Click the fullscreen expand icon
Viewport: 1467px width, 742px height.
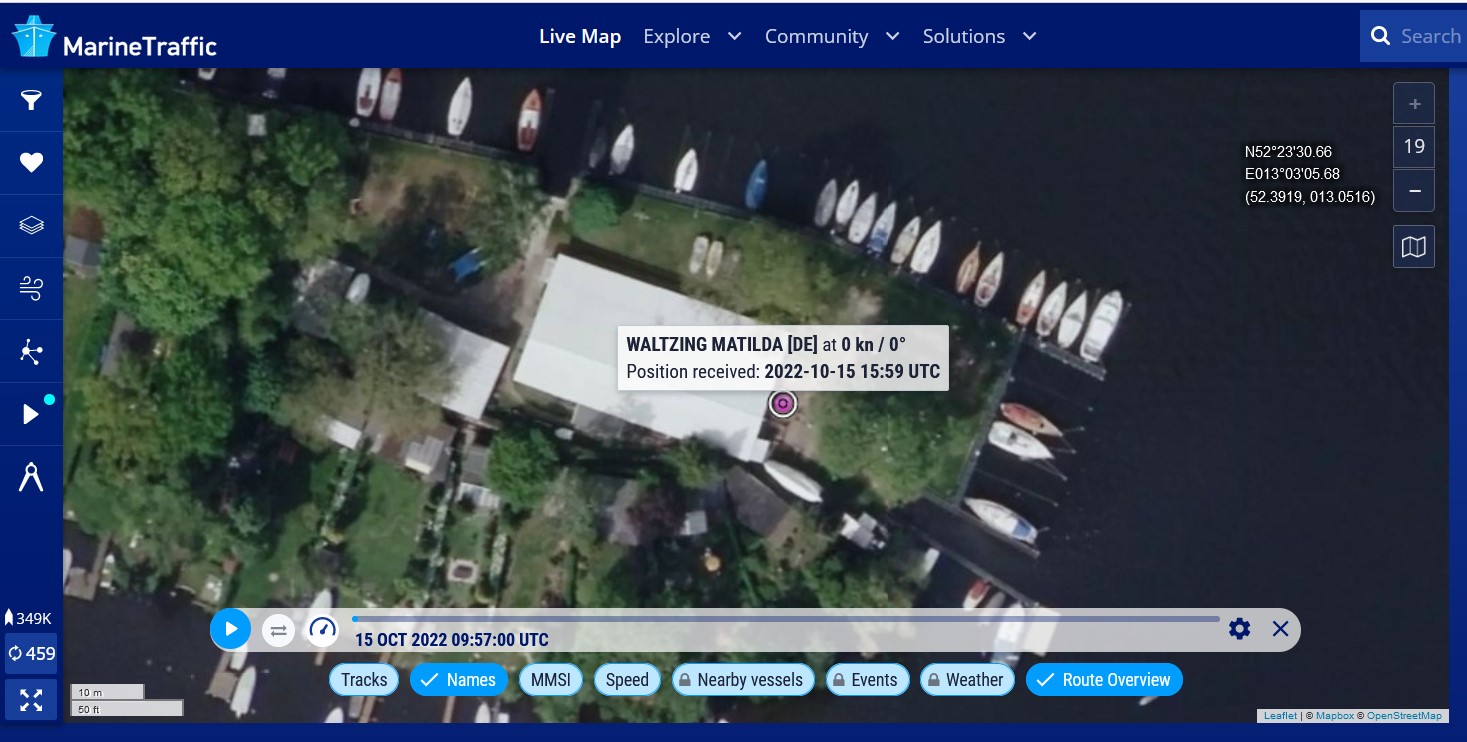tap(31, 699)
